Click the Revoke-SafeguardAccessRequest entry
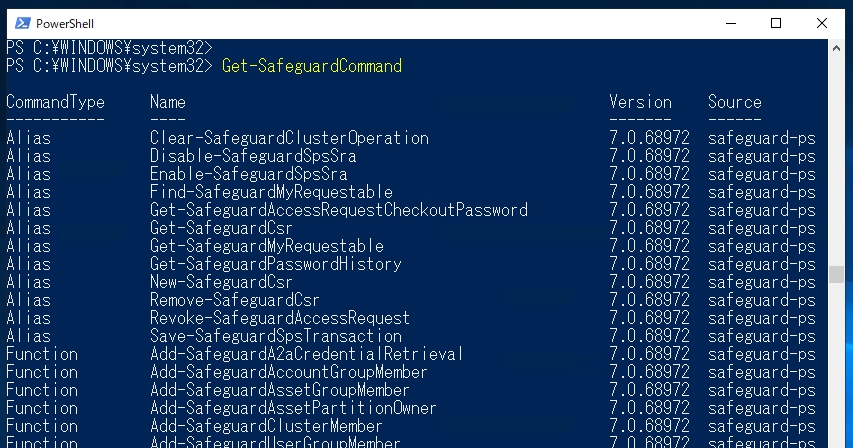Screen dimensions: 853x448 [280, 318]
